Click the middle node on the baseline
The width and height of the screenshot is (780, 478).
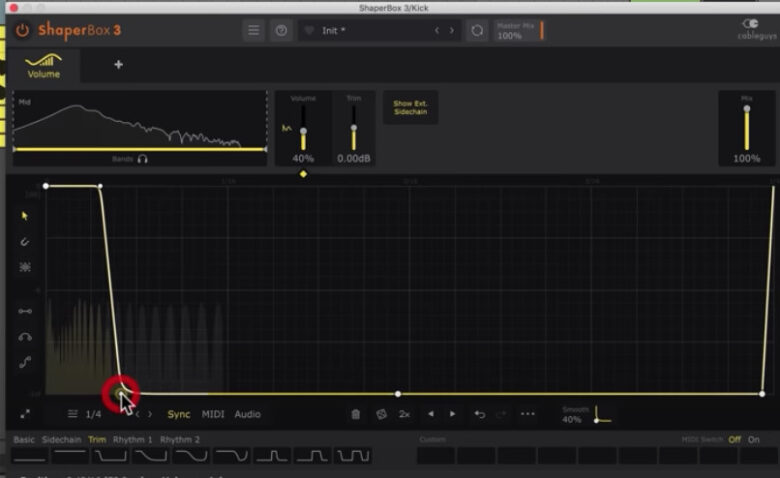click(x=397, y=394)
